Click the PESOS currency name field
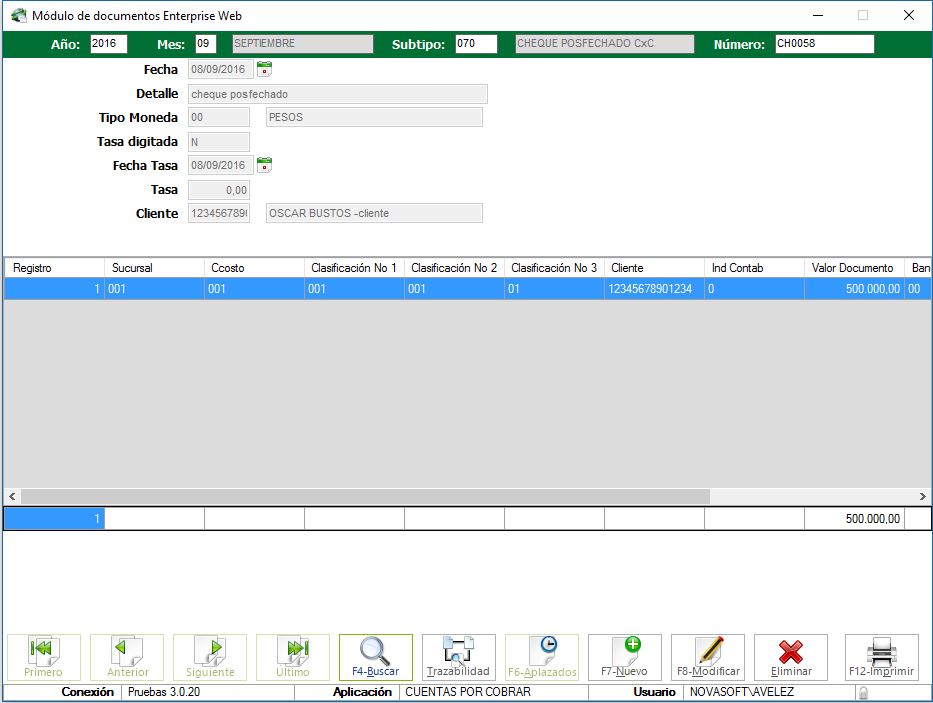933x703 pixels. (x=374, y=117)
